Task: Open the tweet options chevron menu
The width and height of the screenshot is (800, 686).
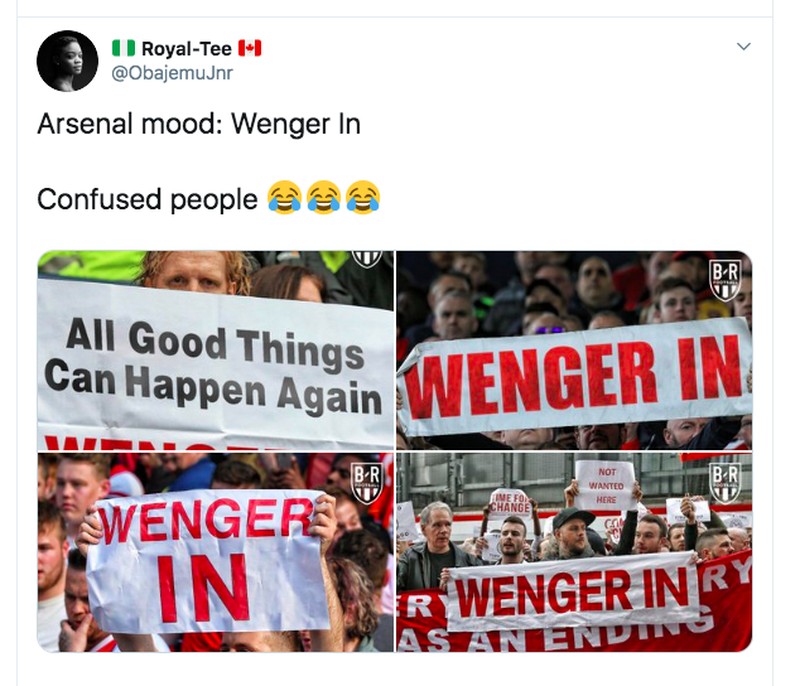Action: coord(743,47)
